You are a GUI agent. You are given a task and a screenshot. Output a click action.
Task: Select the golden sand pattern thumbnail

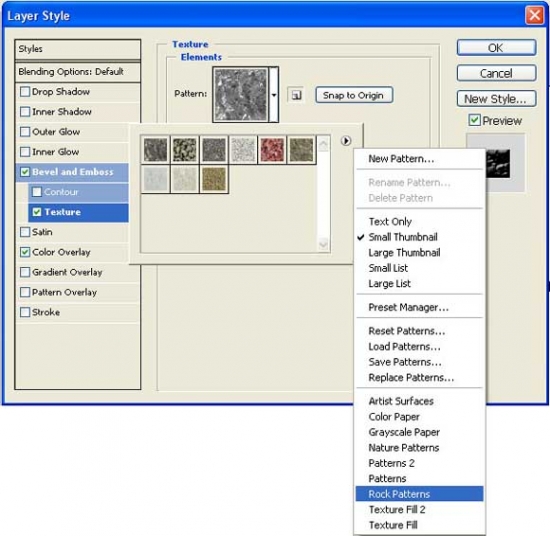click(x=214, y=179)
